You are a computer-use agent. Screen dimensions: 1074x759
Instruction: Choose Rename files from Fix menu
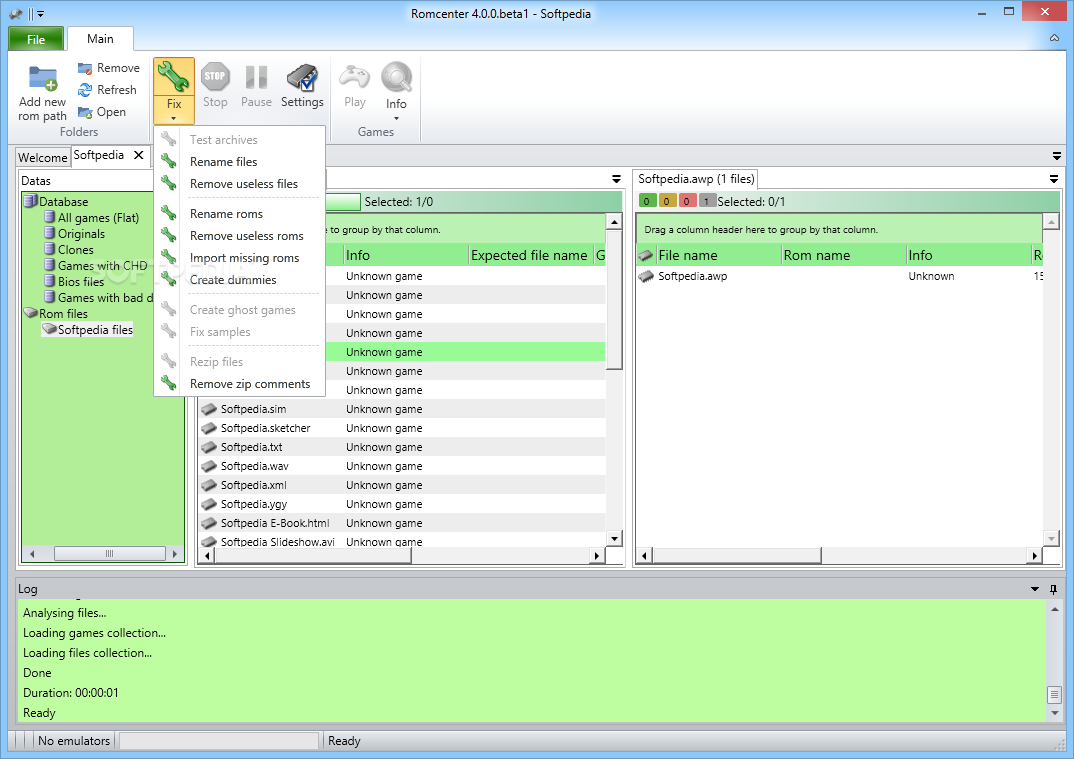pos(240,162)
